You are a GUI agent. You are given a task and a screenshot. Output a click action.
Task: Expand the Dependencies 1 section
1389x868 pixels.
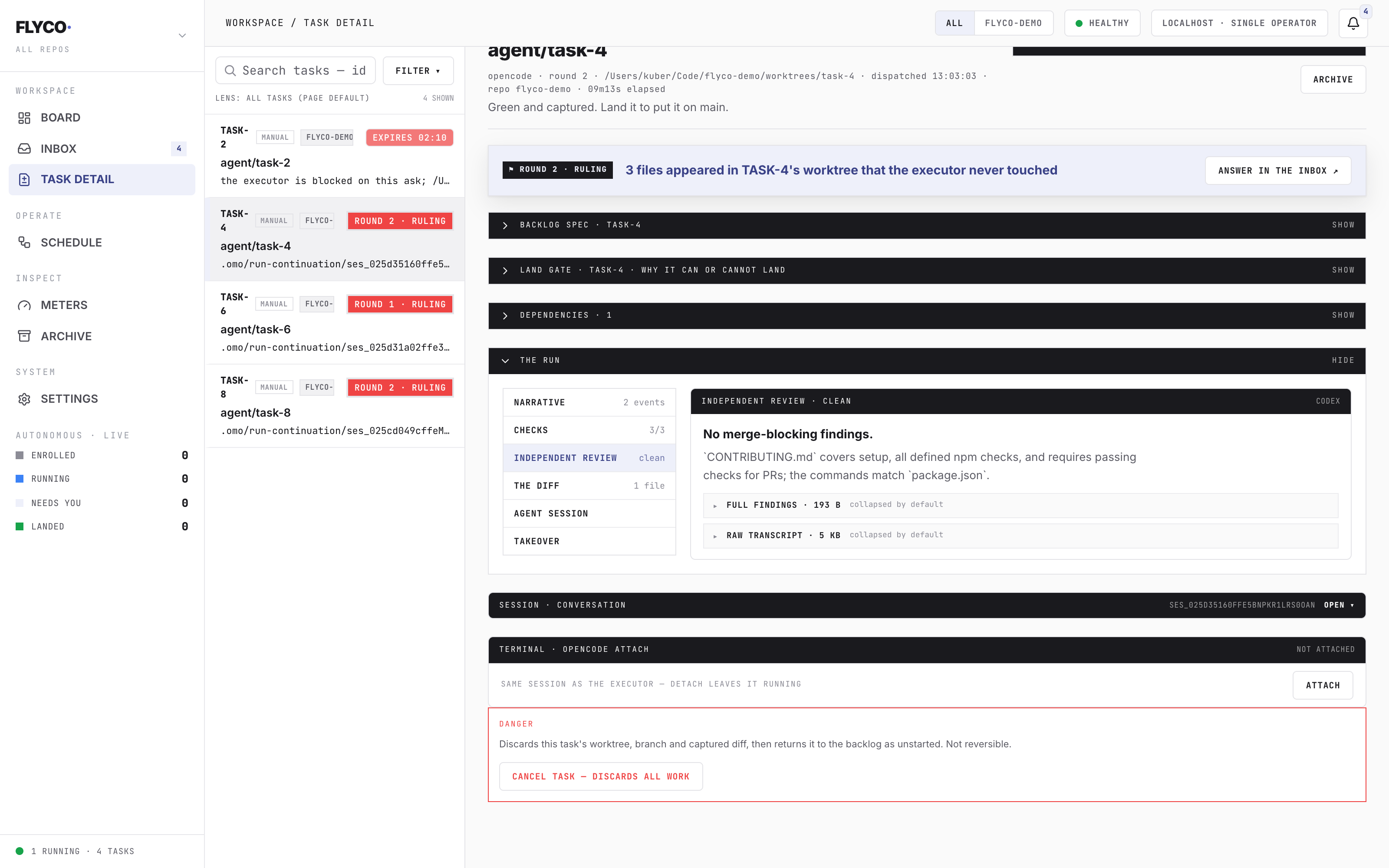[926, 316]
